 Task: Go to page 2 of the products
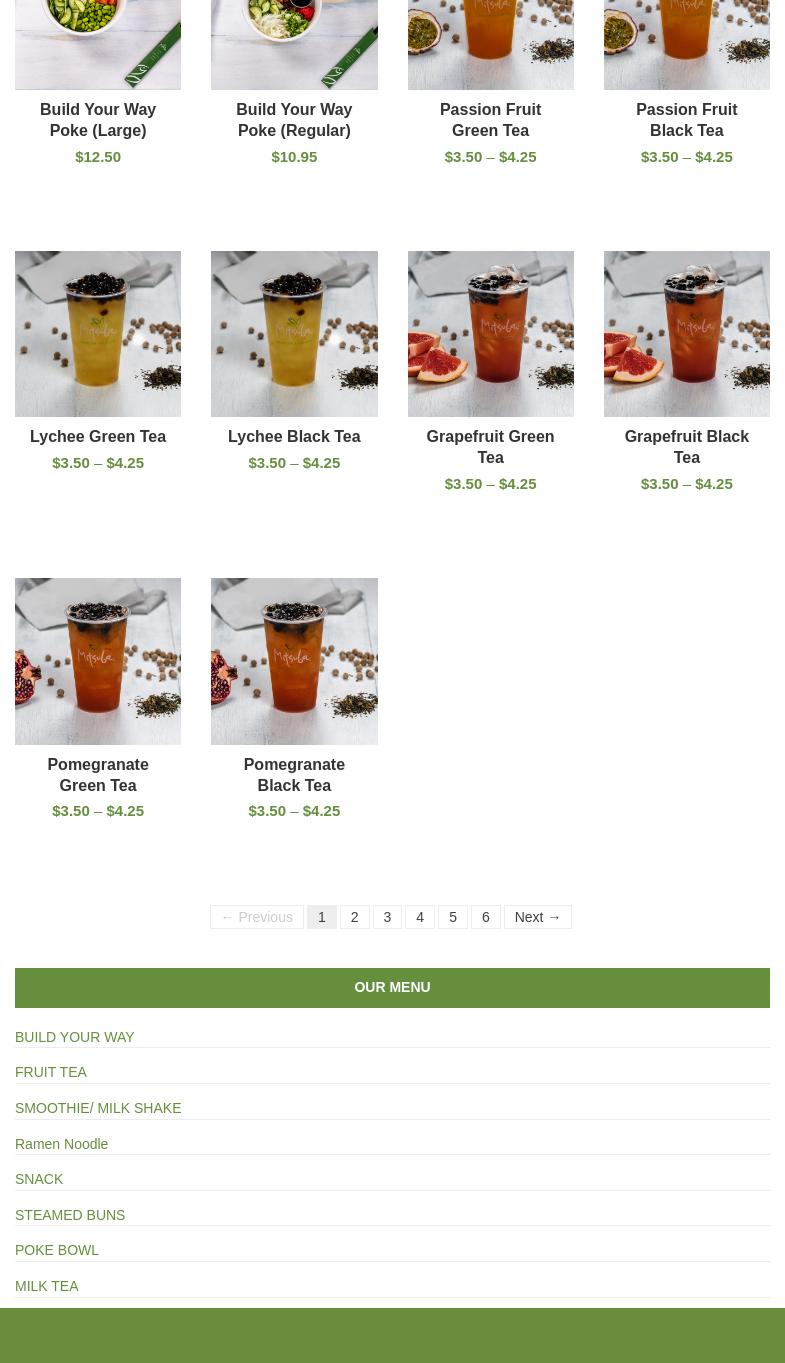[x=354, y=917]
